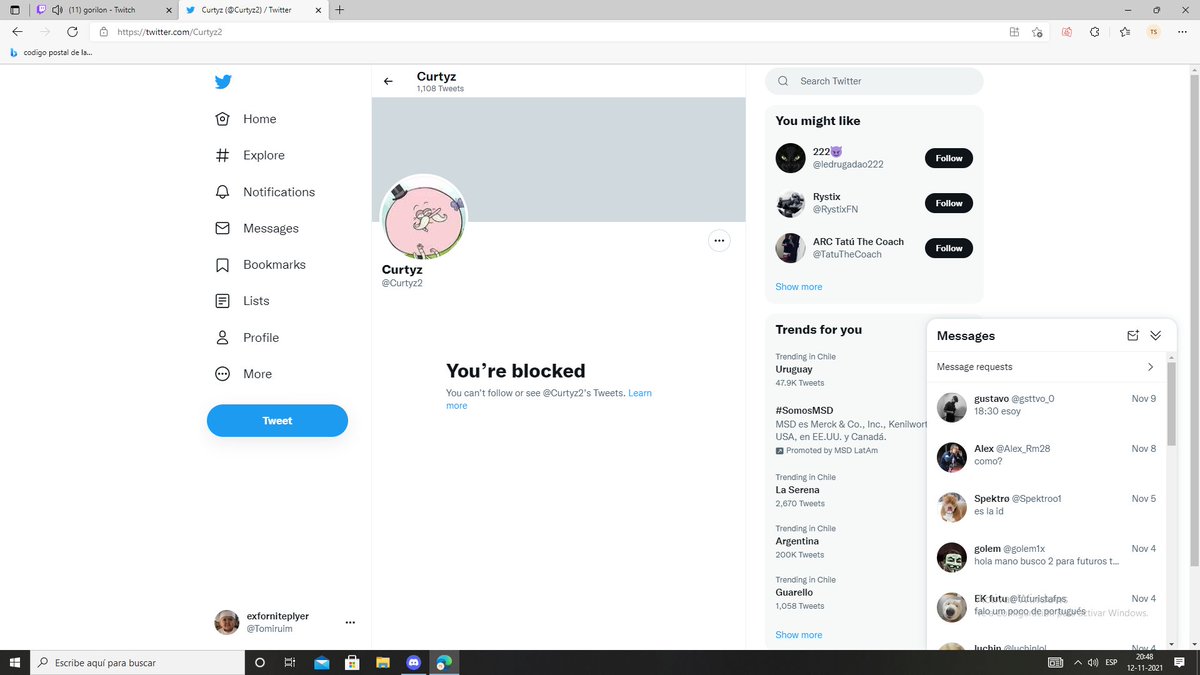Open Edge settings and more menu
Image resolution: width=1200 pixels, height=675 pixels.
click(1181, 31)
